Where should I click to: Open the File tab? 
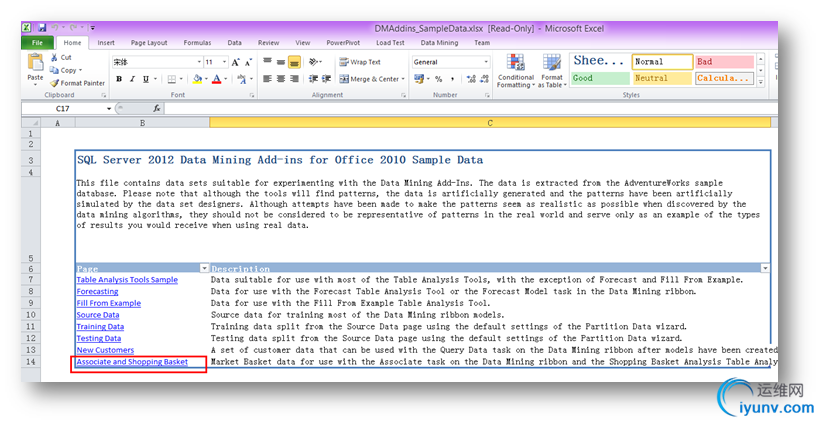pos(37,43)
